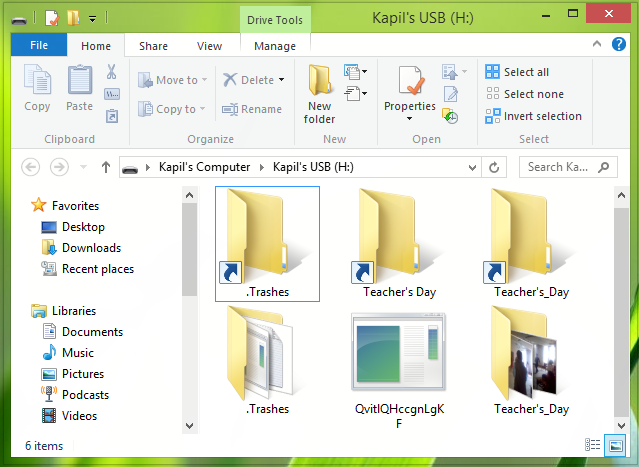Click the Copy path icon in Clipboard
The width and height of the screenshot is (639, 467).
(112, 95)
